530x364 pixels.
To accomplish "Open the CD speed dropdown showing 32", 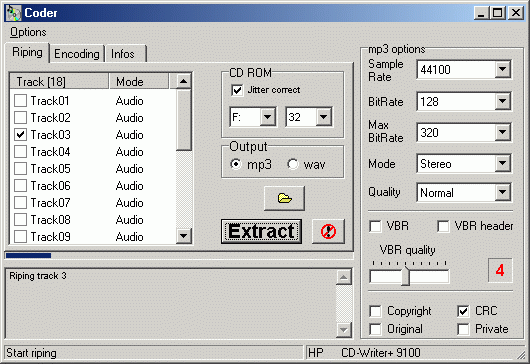I will click(323, 117).
